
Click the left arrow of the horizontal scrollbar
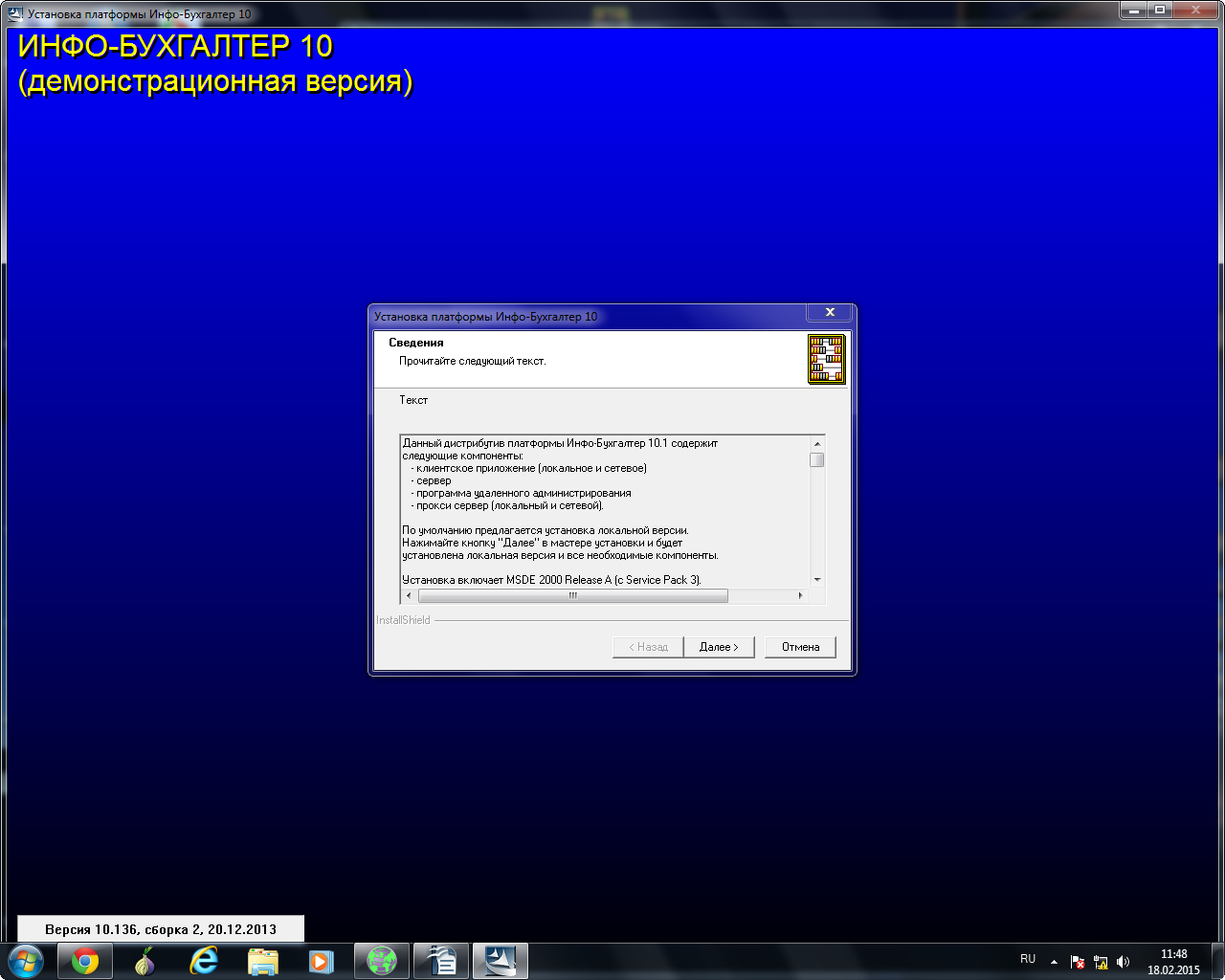tap(410, 595)
